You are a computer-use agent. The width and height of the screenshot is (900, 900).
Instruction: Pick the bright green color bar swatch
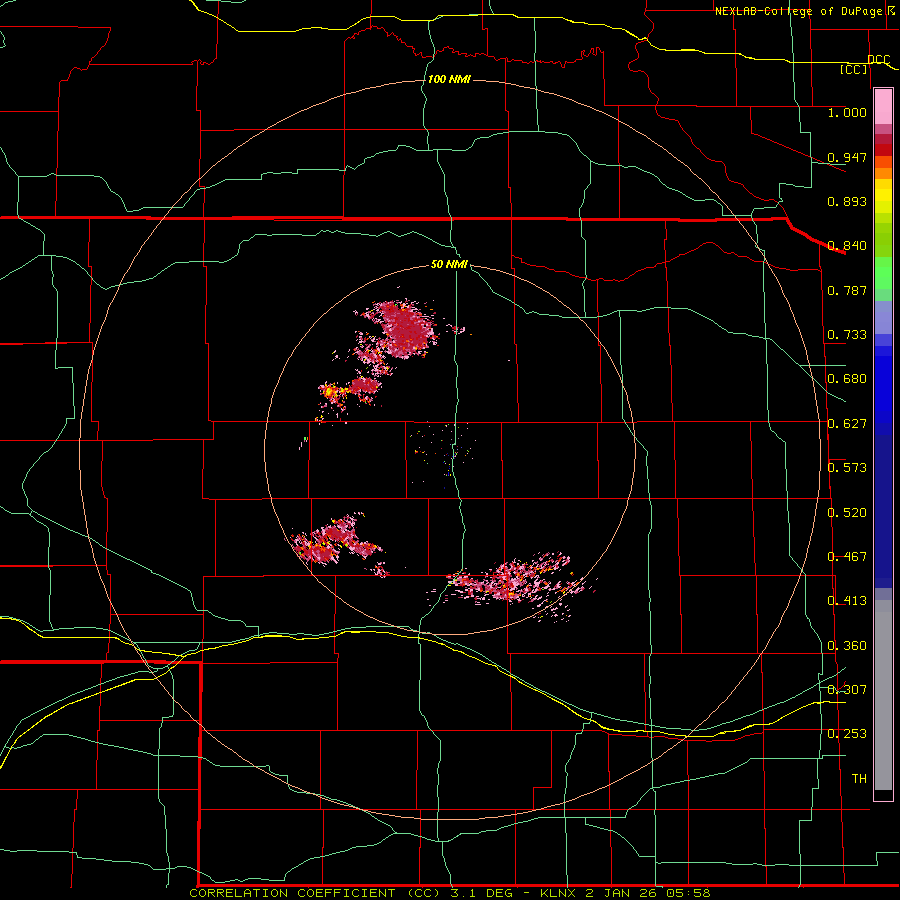pyautogui.click(x=883, y=273)
